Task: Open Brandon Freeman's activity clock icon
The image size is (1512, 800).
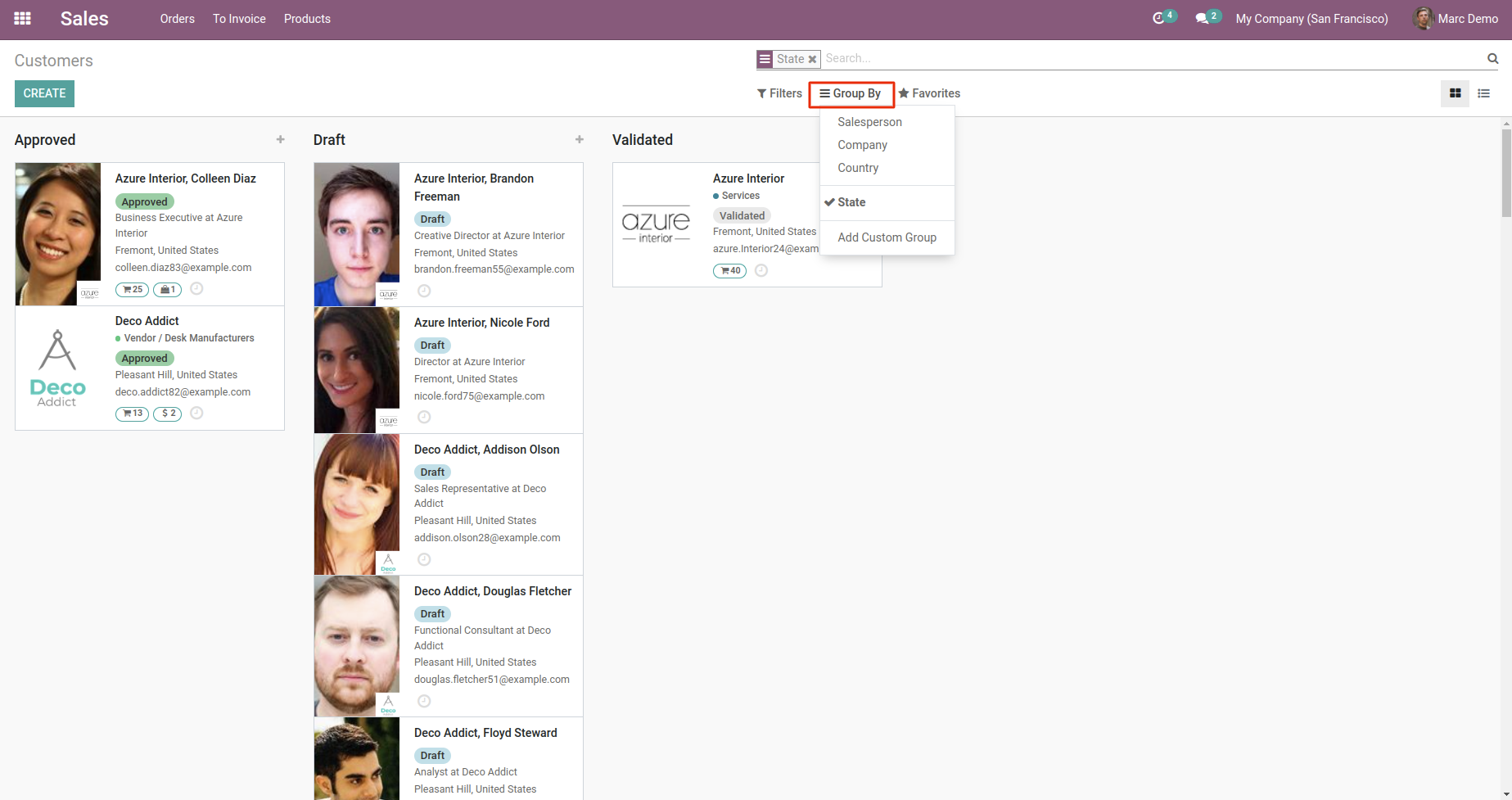Action: [x=424, y=291]
